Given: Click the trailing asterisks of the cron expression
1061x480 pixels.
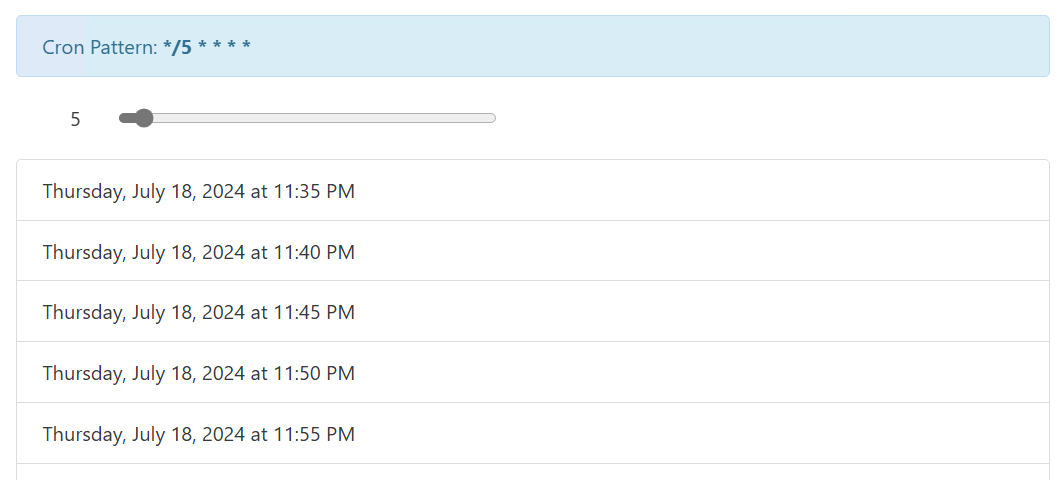Looking at the screenshot, I should pyautogui.click(x=224, y=47).
